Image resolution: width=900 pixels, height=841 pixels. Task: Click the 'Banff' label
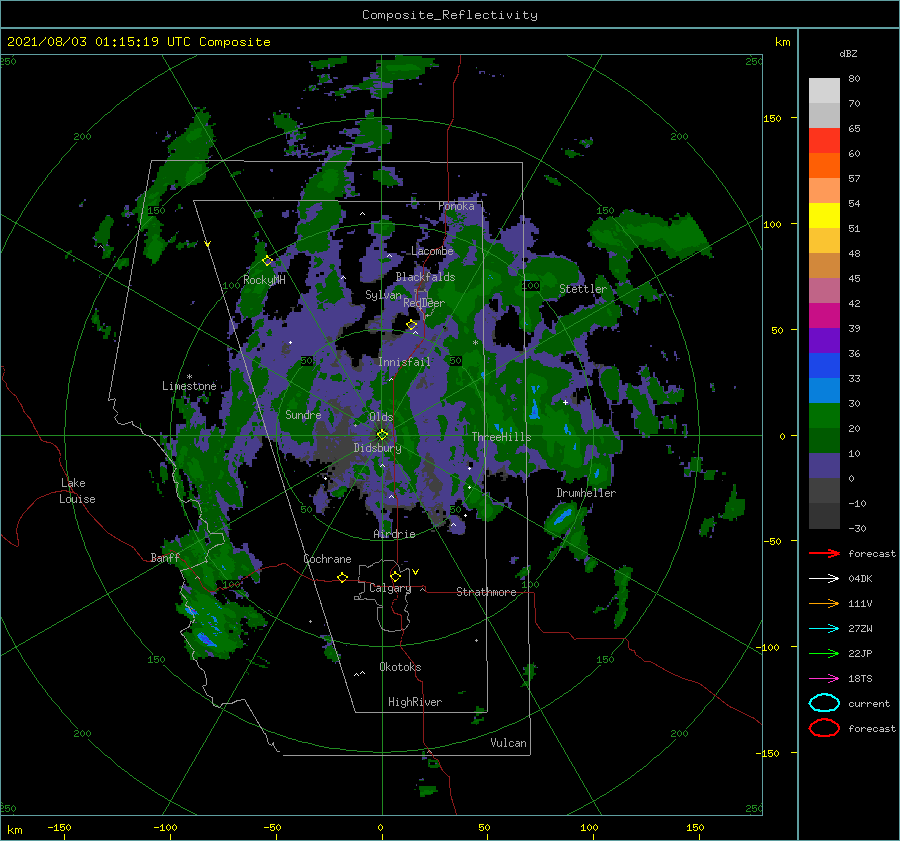coord(165,558)
